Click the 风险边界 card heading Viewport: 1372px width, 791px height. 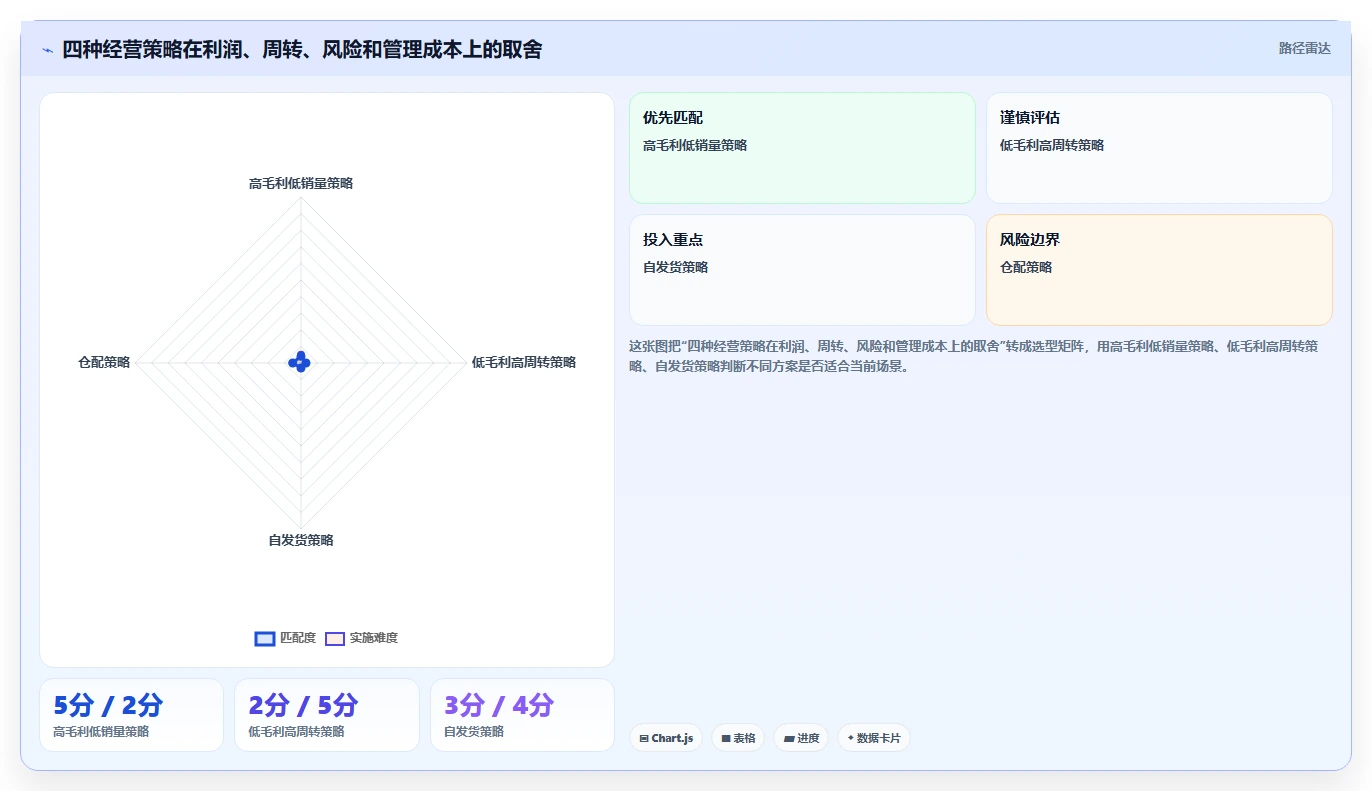coord(1030,240)
